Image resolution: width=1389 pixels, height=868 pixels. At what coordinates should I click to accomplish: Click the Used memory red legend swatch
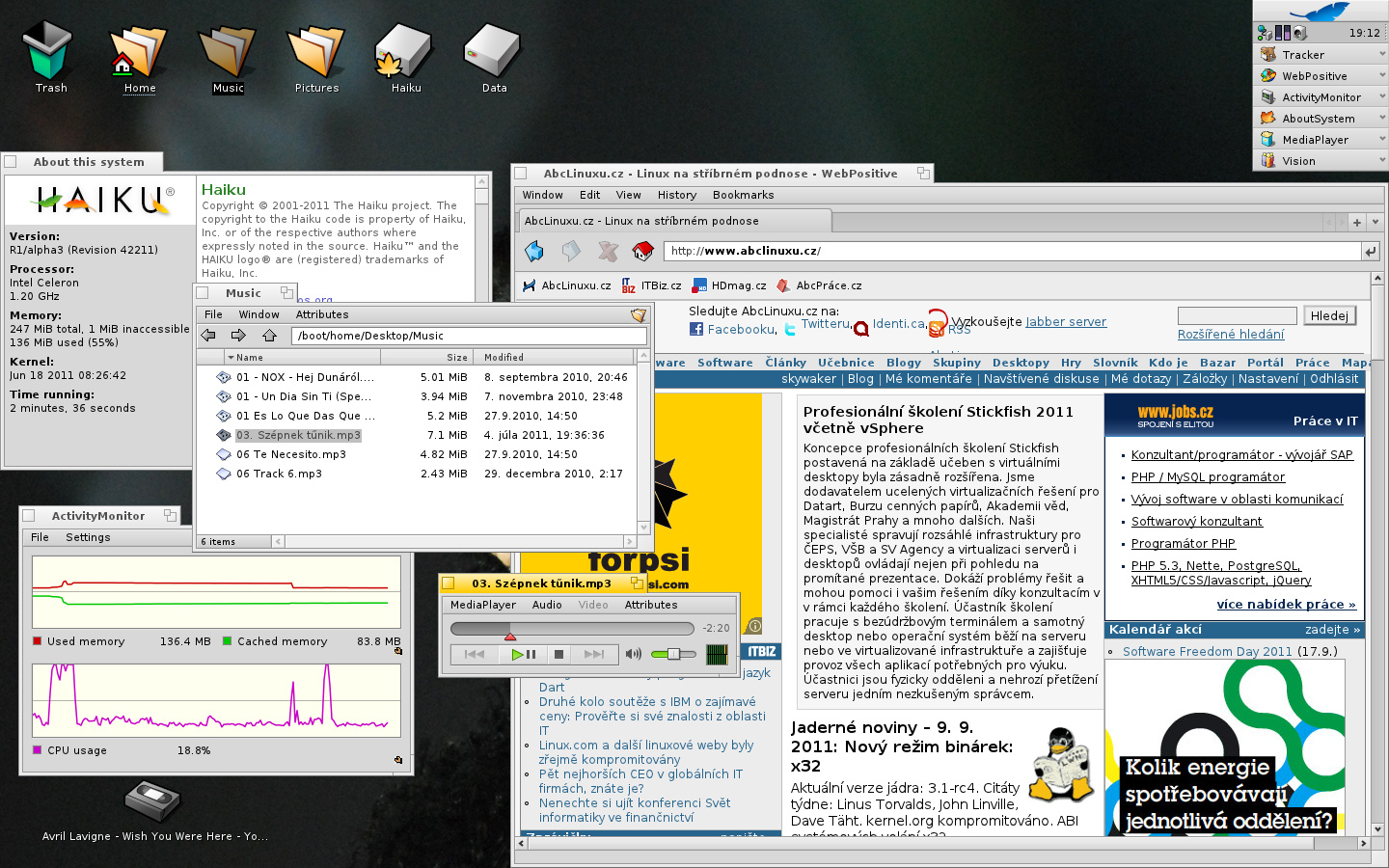(x=38, y=640)
